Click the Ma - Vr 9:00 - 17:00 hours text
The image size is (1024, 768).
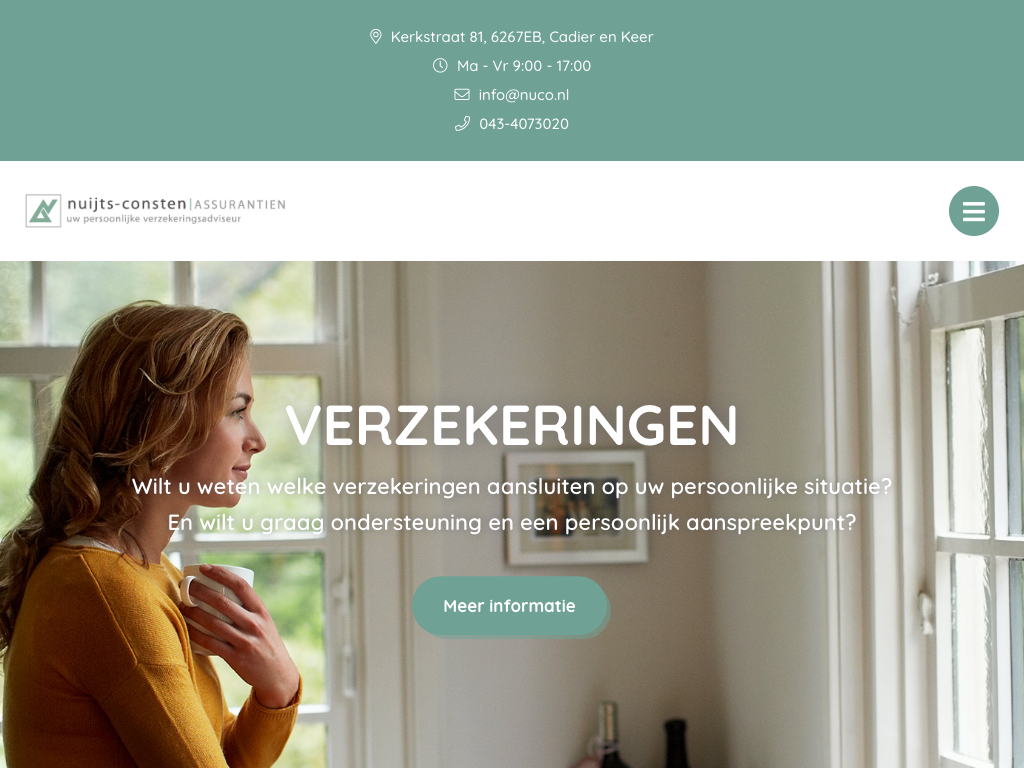tap(524, 65)
